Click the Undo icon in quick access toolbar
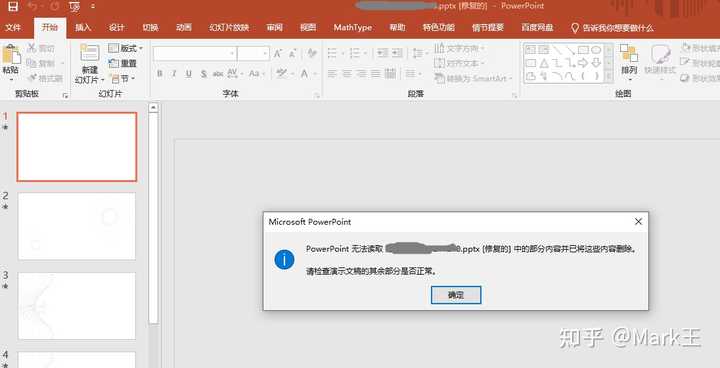 (32, 6)
